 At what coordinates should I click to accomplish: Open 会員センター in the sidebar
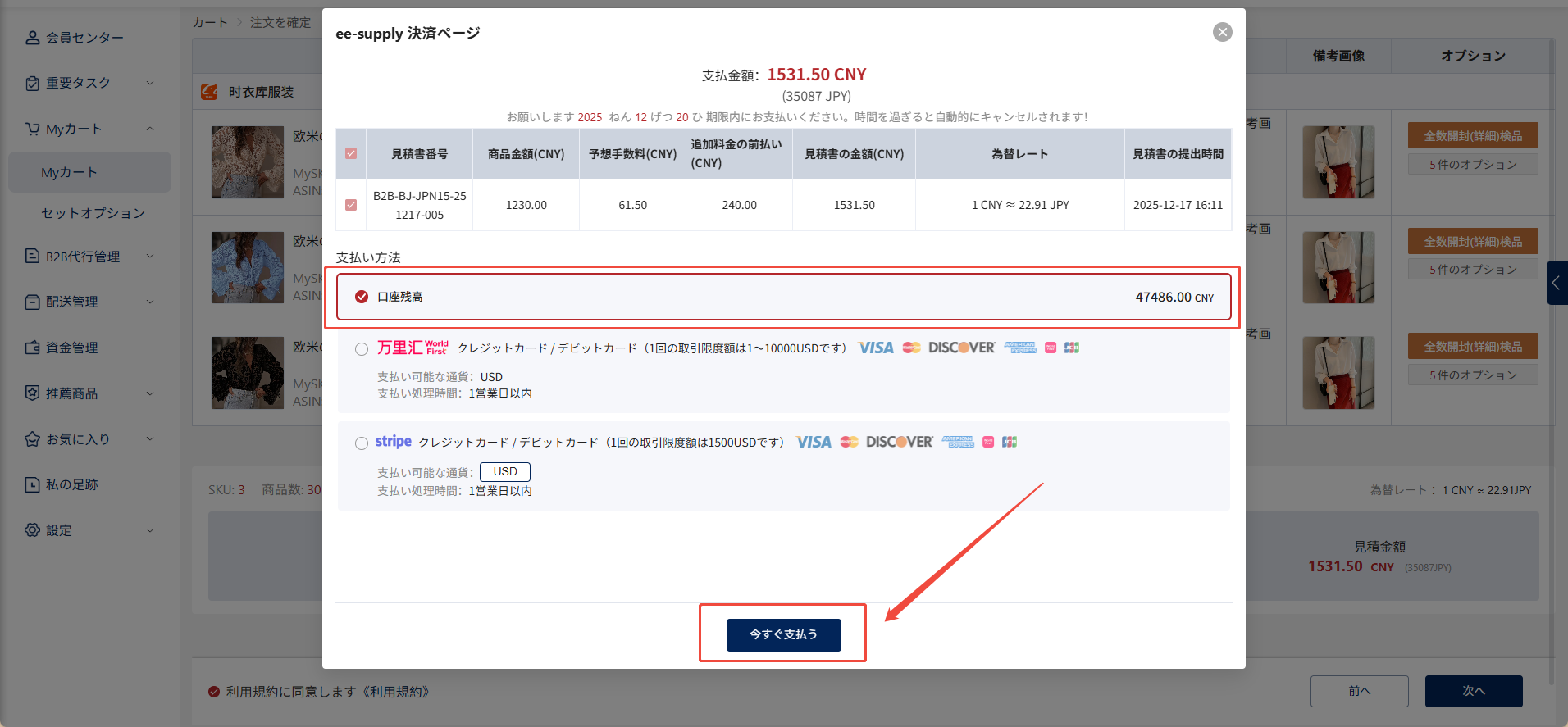(85, 38)
